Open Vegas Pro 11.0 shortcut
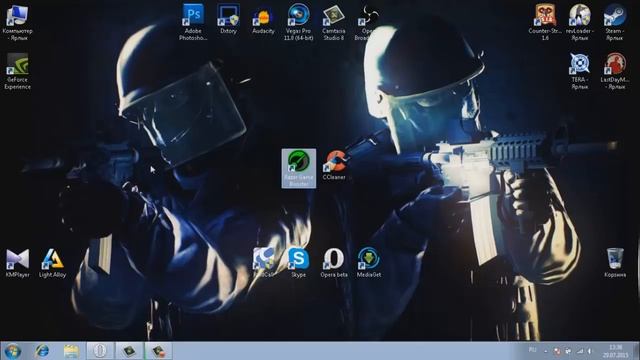The height and width of the screenshot is (360, 640). coord(298,22)
